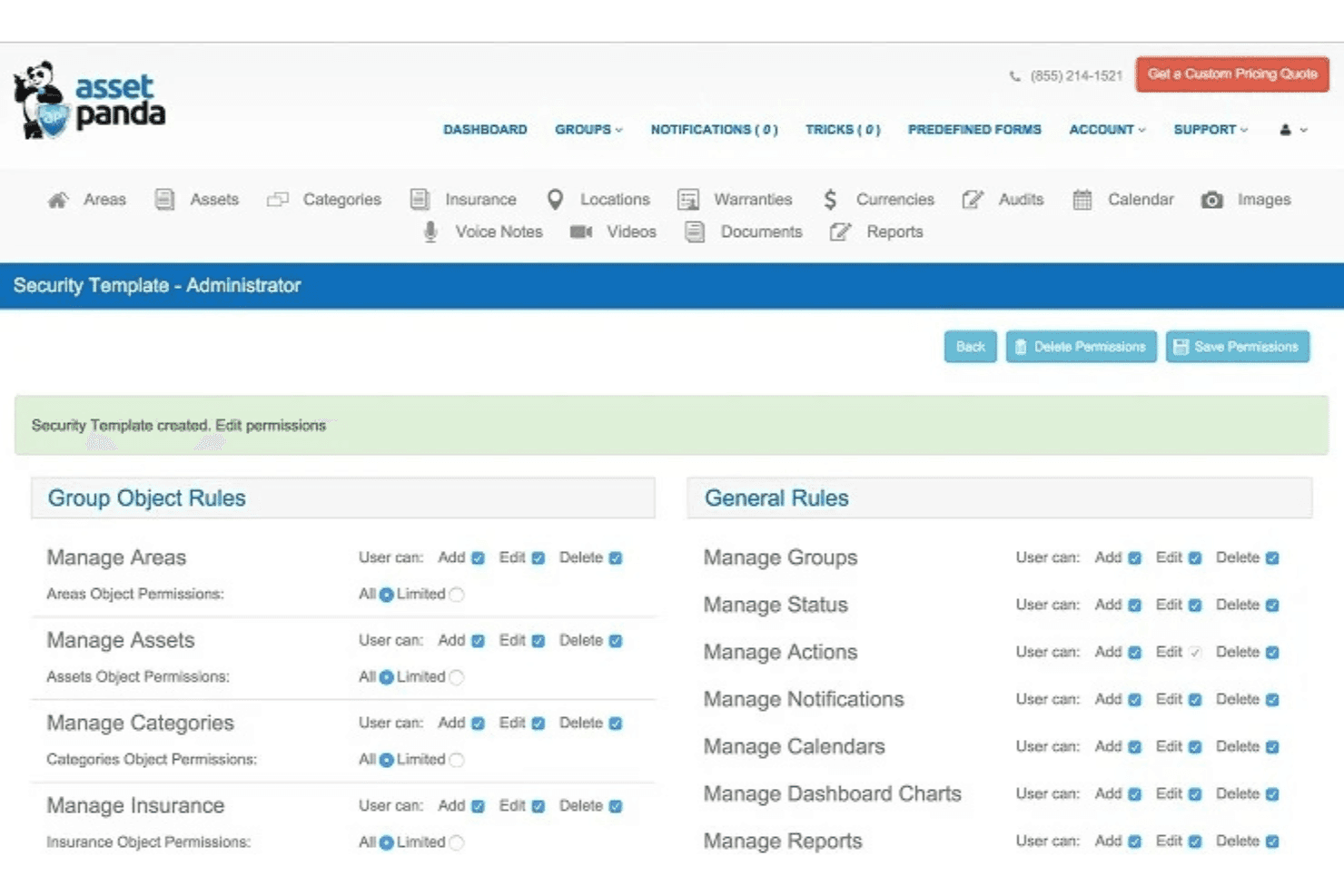The height and width of the screenshot is (896, 1344).
Task: Click the Warranties icon
Action: 688,200
